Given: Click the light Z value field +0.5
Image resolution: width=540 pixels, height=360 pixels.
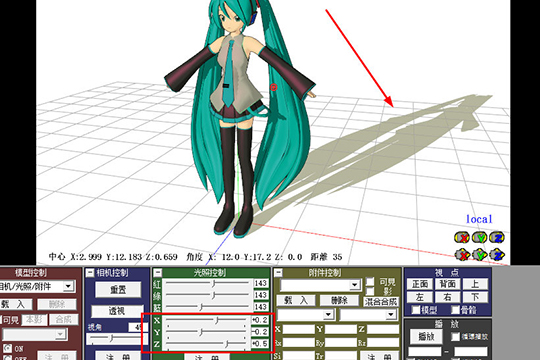Looking at the screenshot, I should (x=260, y=343).
